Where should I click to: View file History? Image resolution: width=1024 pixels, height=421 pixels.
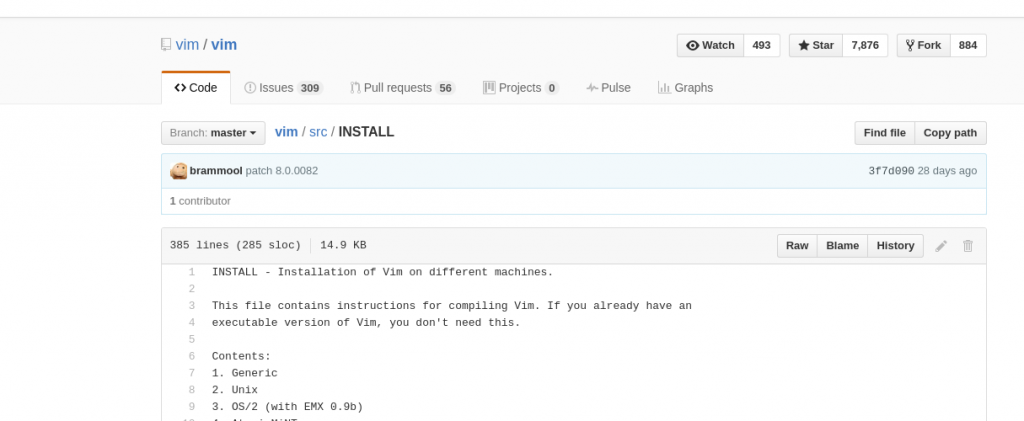pyautogui.click(x=895, y=246)
